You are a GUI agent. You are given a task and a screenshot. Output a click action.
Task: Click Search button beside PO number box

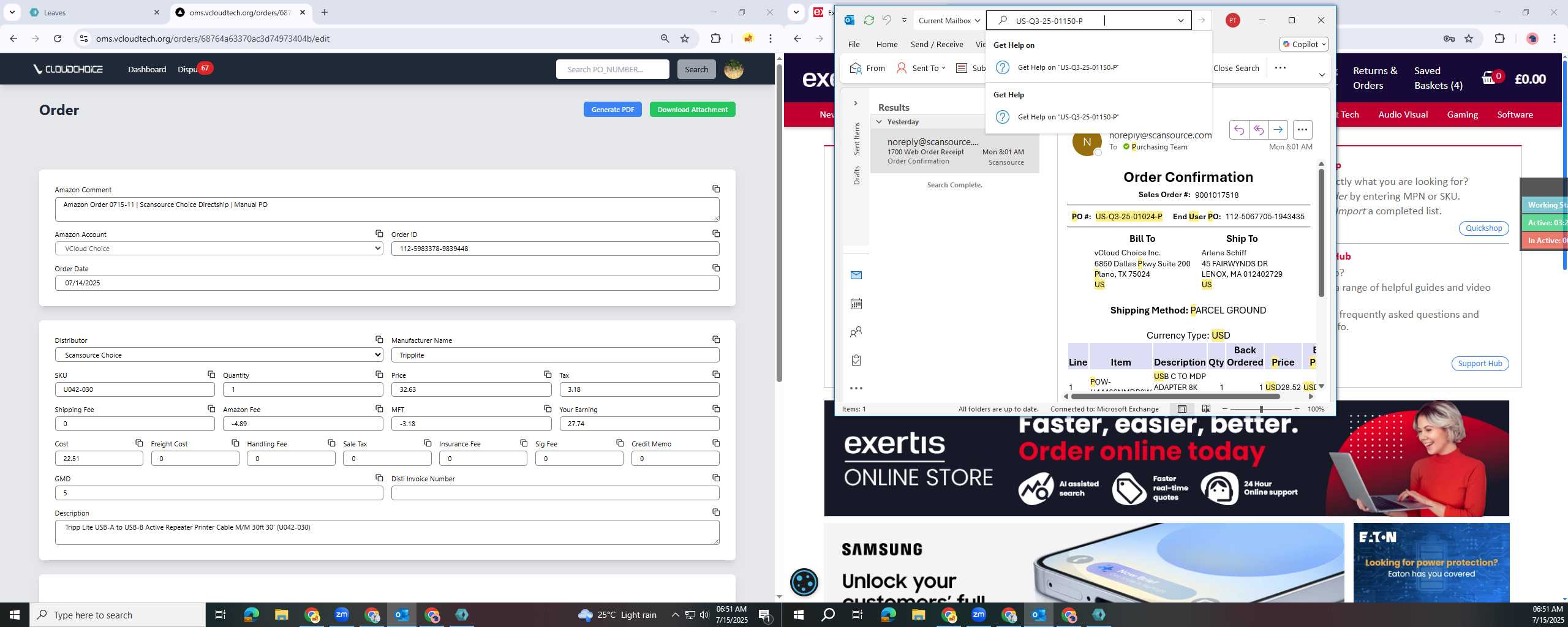point(696,69)
